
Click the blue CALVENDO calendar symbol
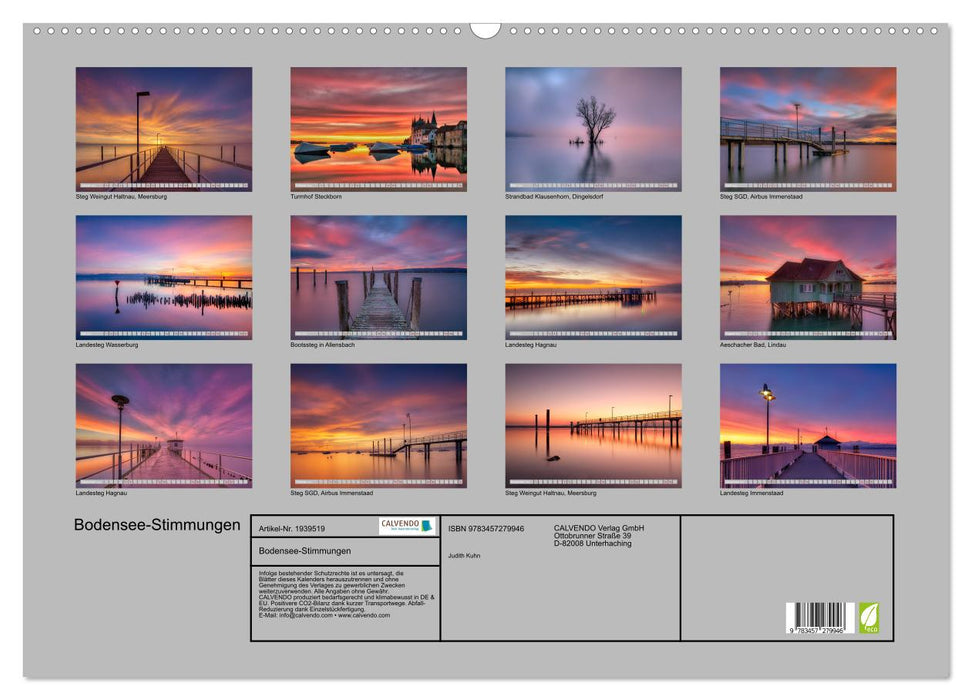(x=426, y=528)
